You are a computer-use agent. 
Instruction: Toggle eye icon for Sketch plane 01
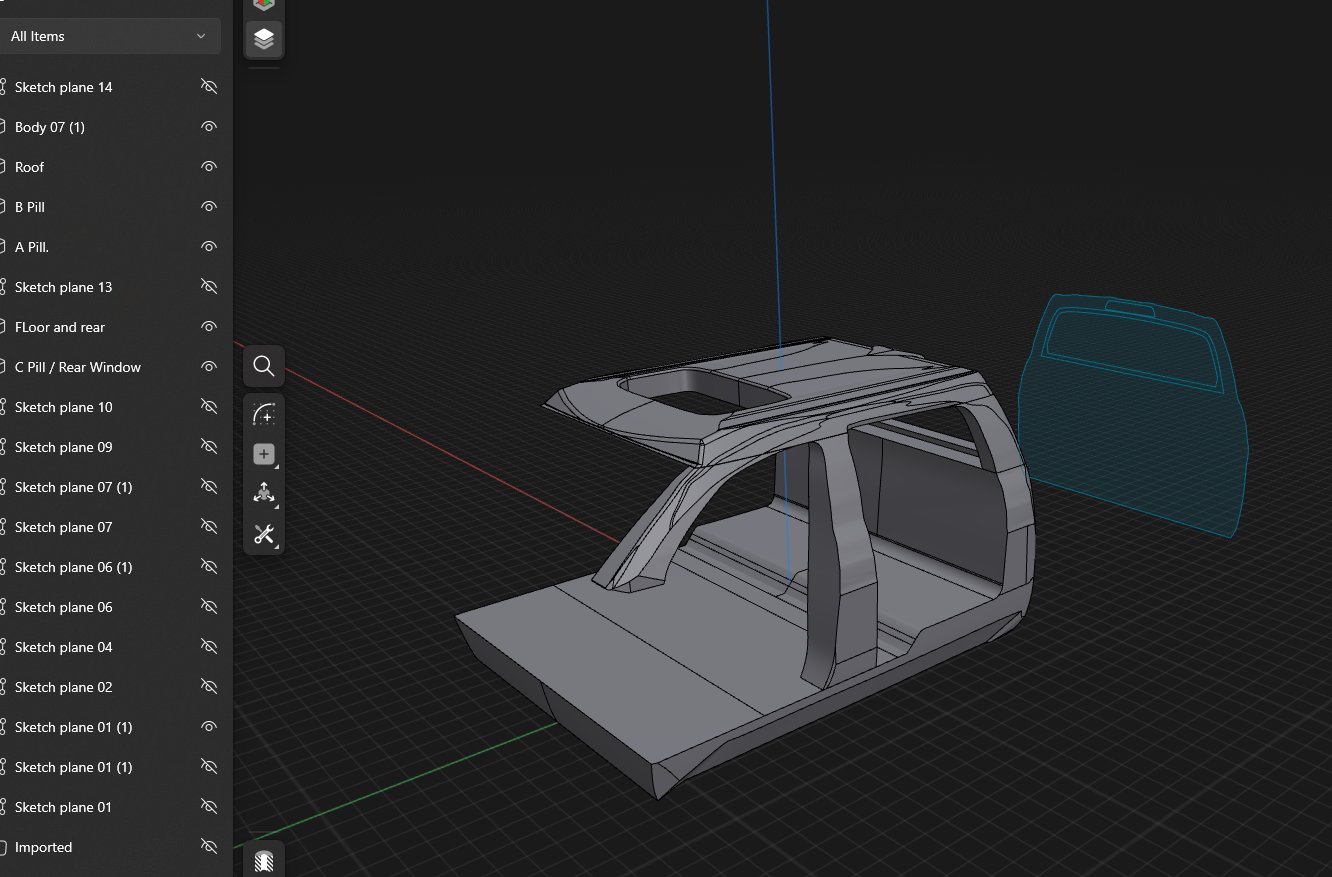[209, 807]
